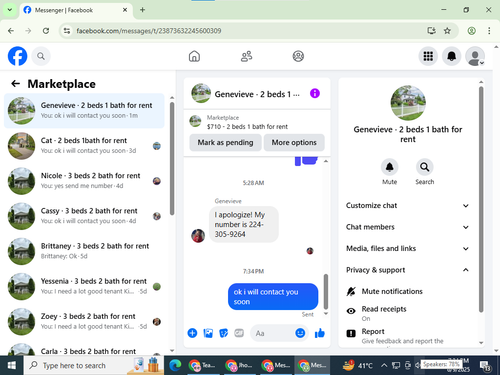
Task: Attach a photo using image icon
Action: [208, 333]
